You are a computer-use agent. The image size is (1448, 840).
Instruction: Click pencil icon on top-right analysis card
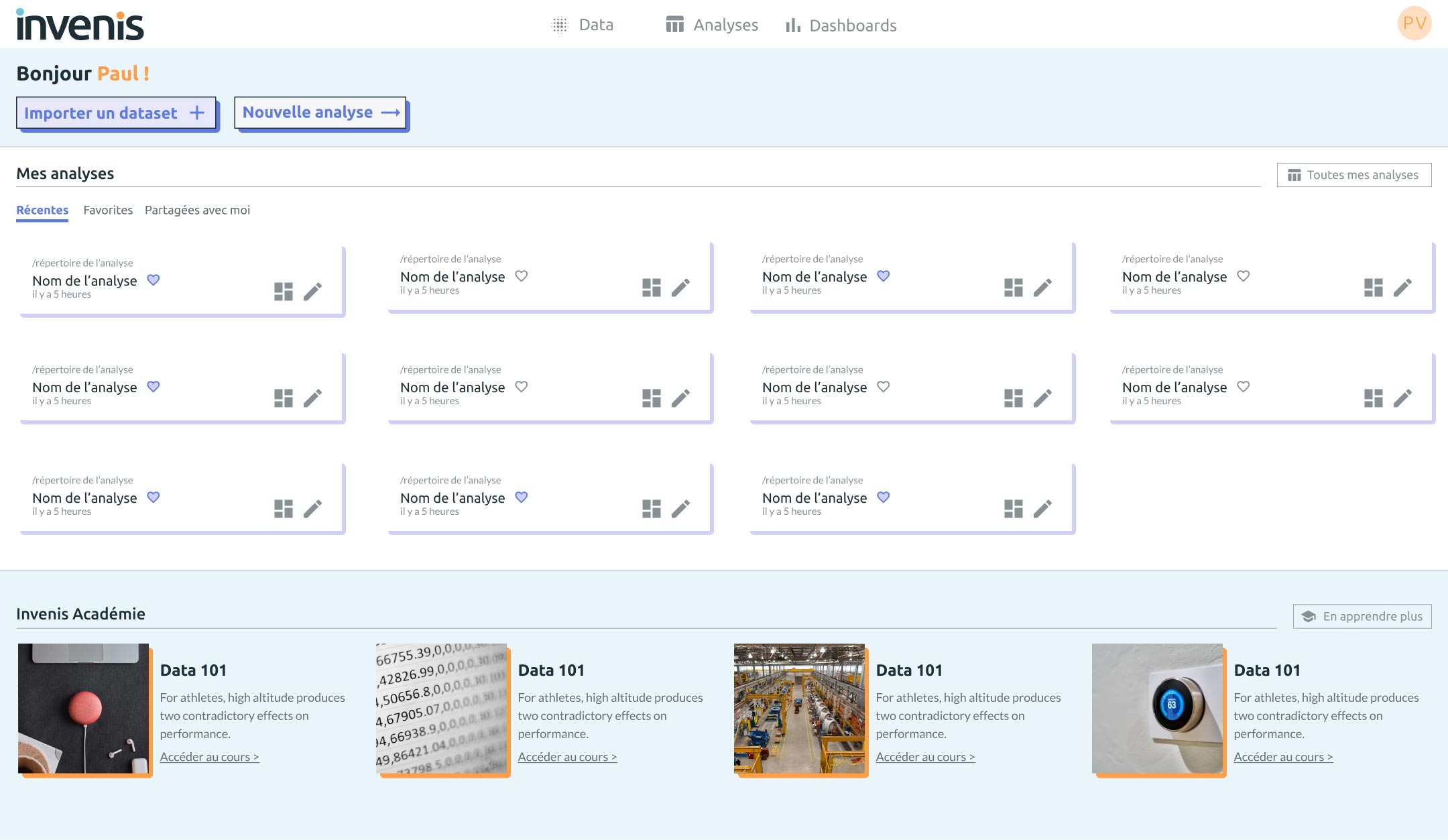click(x=1402, y=288)
